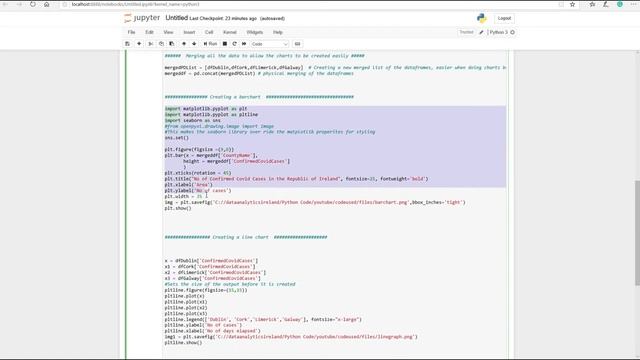The image size is (640, 360).
Task: Click the kernel idle circle indicator
Action: pos(513,32)
